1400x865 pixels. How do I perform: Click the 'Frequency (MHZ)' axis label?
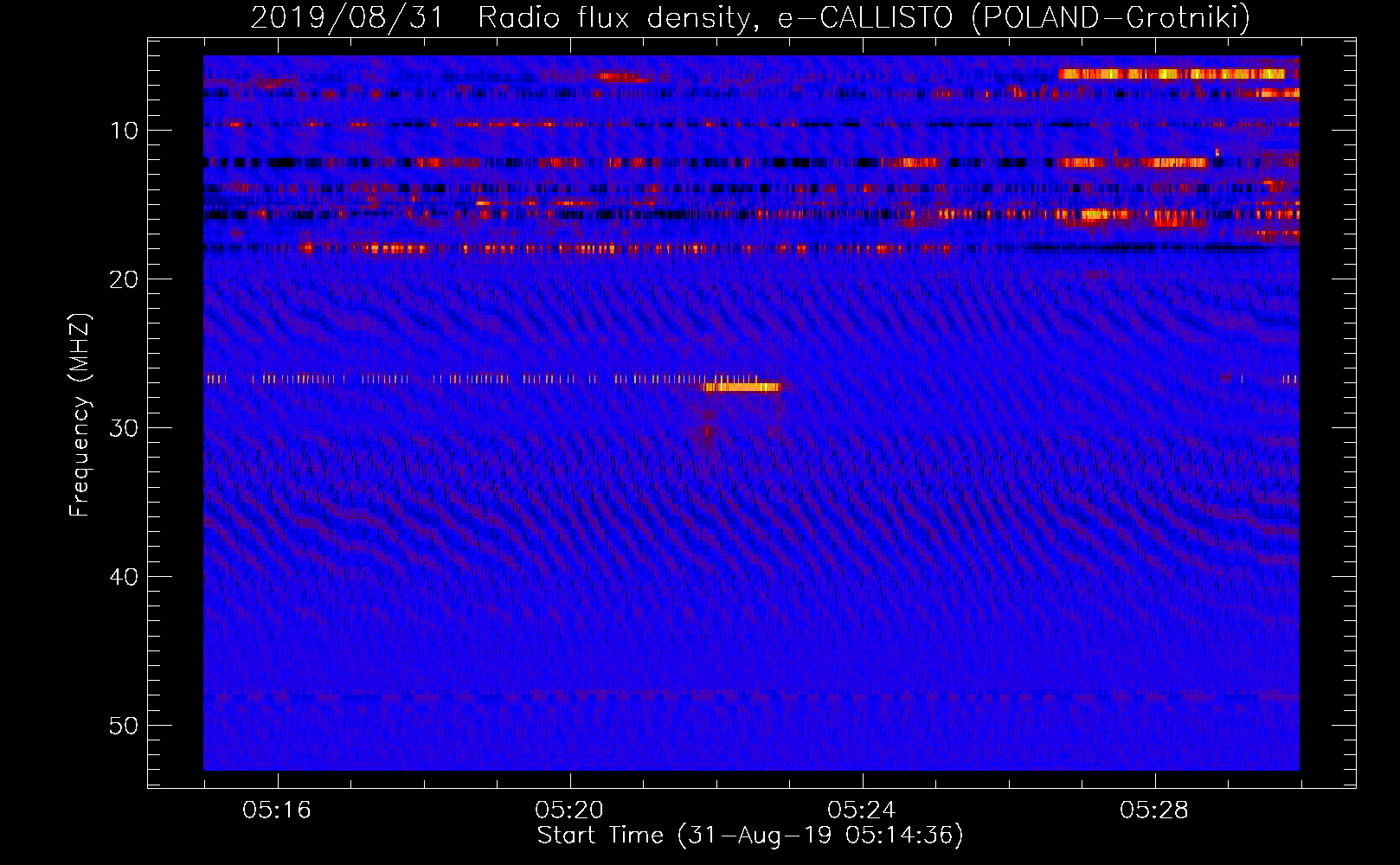(x=79, y=415)
